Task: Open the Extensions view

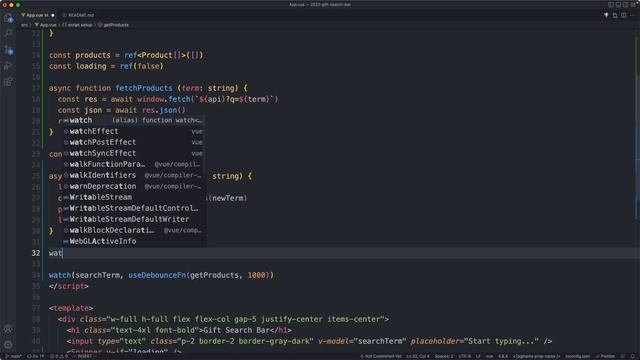Action: coord(8,82)
